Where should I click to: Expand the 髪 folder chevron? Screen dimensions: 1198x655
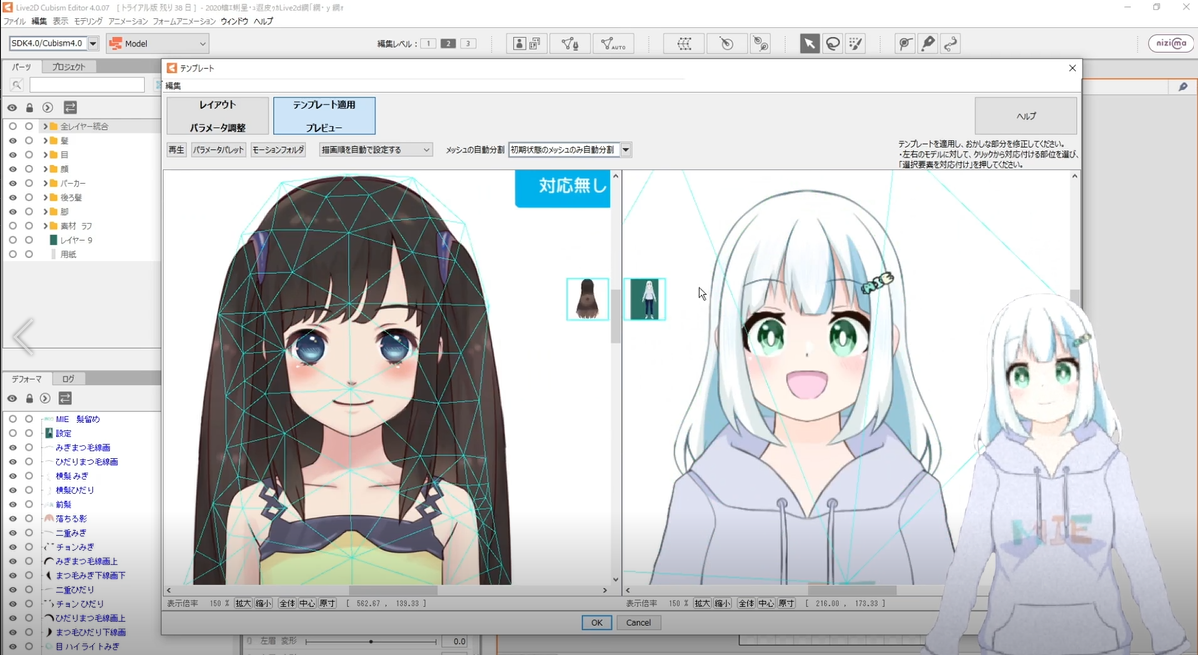click(44, 141)
